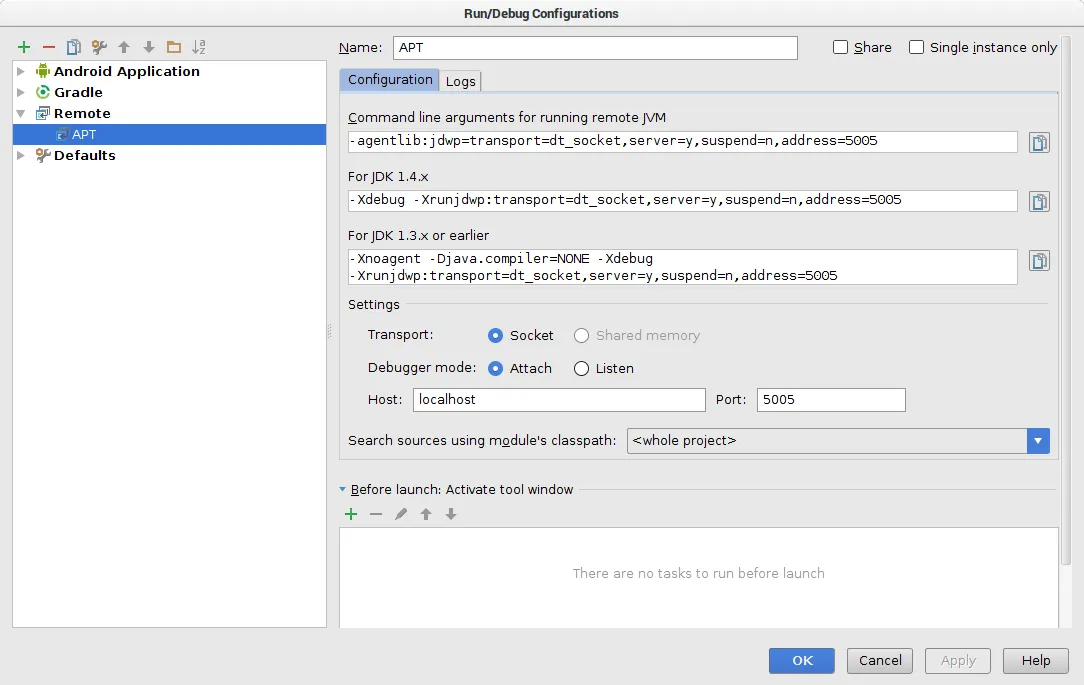Select Socket transport radio button
The height and width of the screenshot is (685, 1084).
(495, 335)
